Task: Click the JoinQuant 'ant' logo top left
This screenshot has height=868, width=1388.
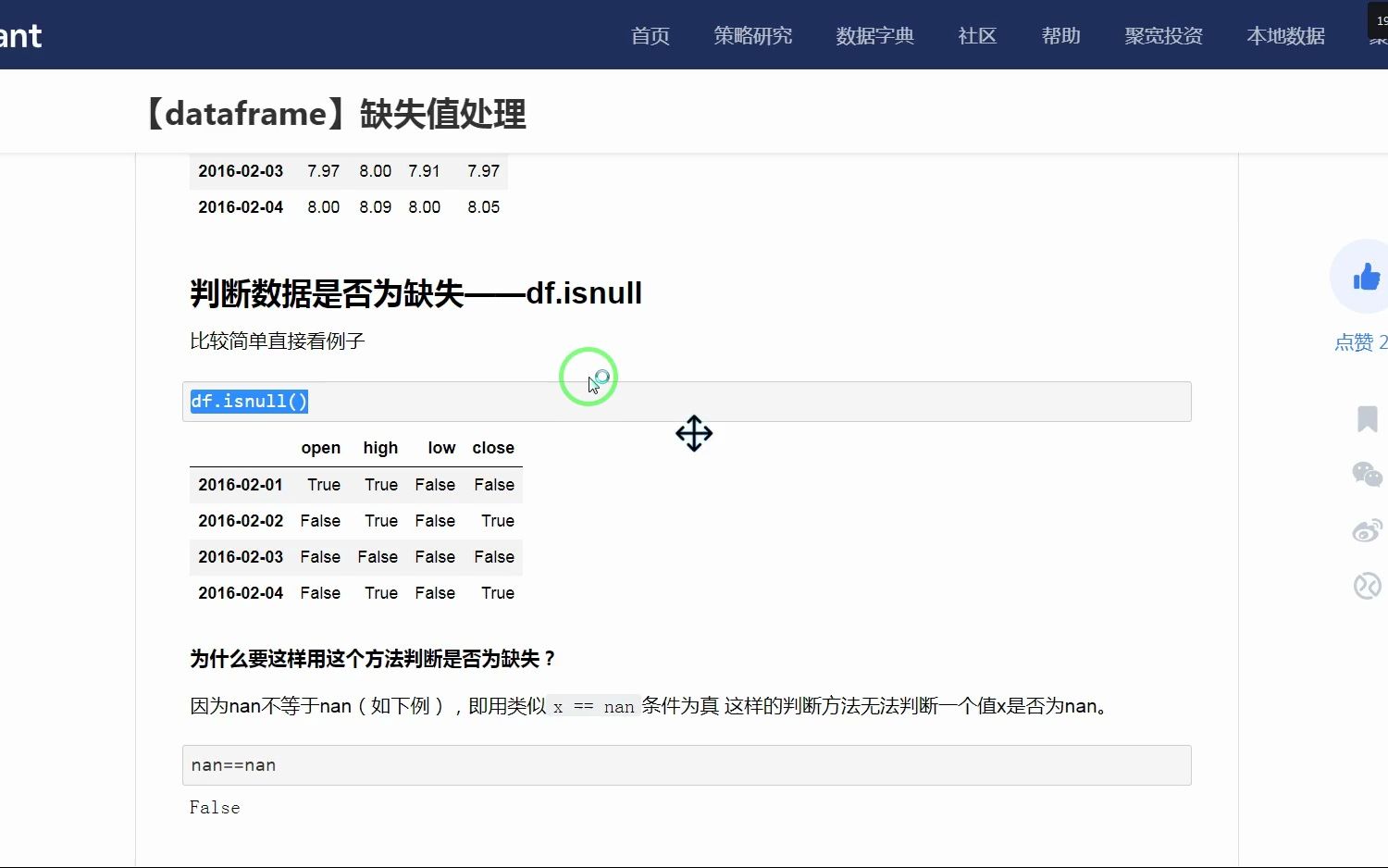Action: coord(20,35)
